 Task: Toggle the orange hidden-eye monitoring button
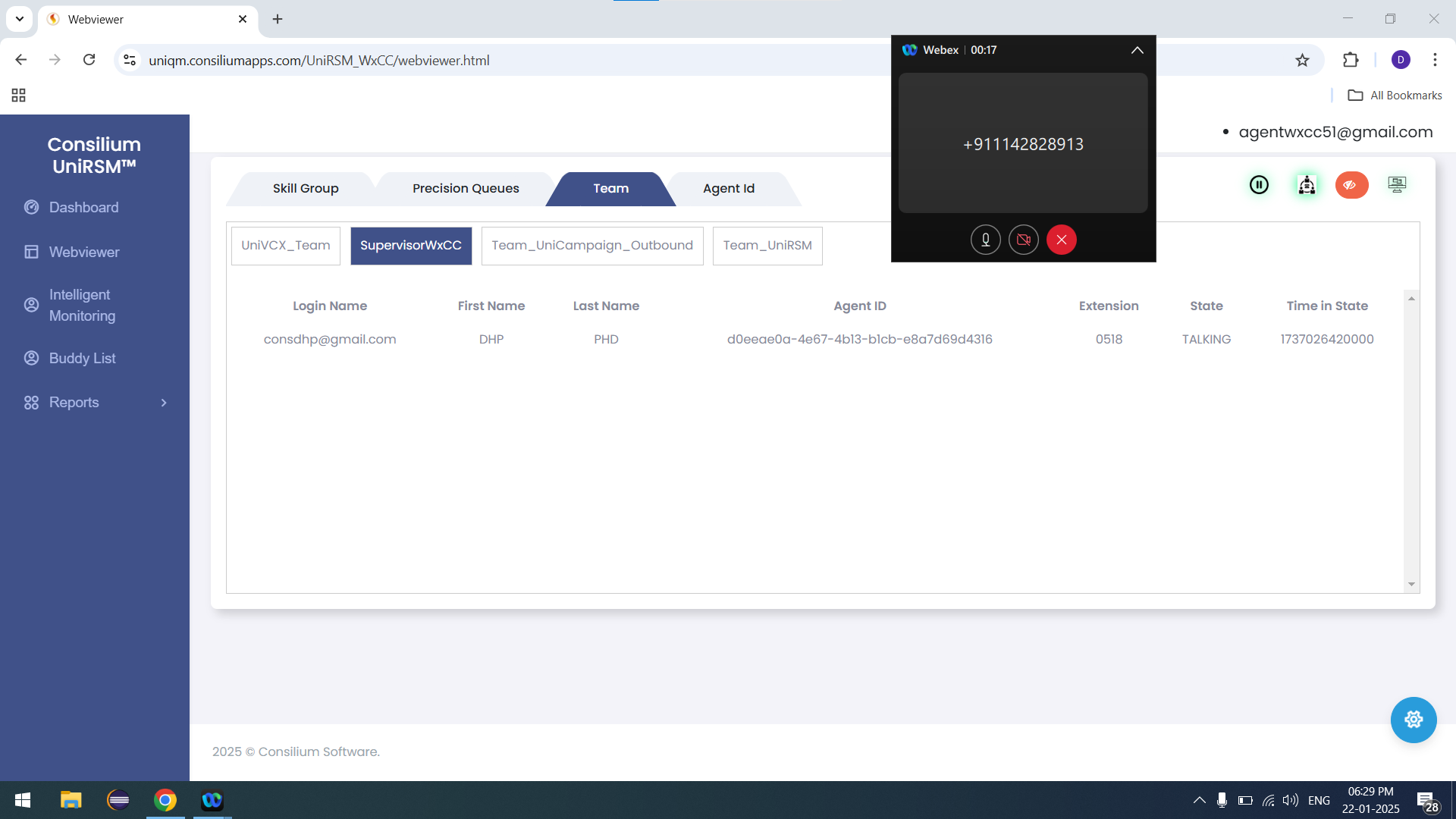pos(1351,185)
